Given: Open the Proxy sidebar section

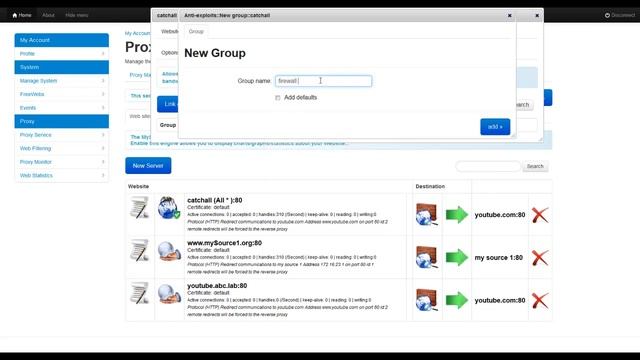Looking at the screenshot, I should pyautogui.click(x=62, y=121).
